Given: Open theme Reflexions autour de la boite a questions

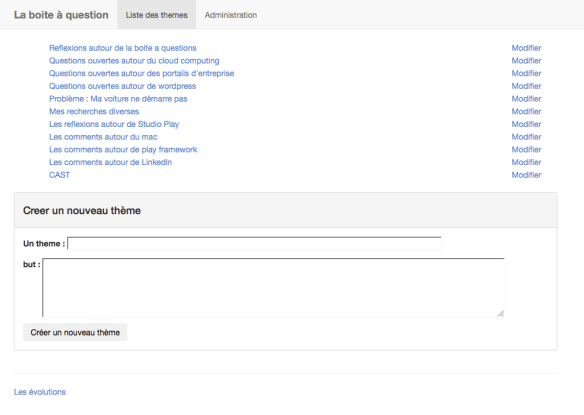Looking at the screenshot, I should coord(123,48).
